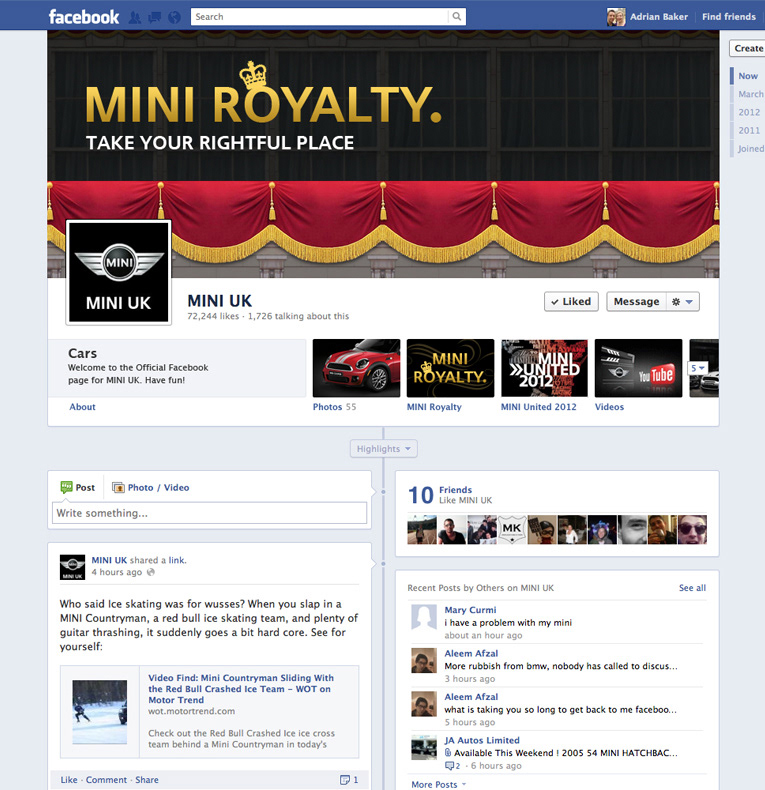Open the About link
The width and height of the screenshot is (765, 790).
(82, 407)
